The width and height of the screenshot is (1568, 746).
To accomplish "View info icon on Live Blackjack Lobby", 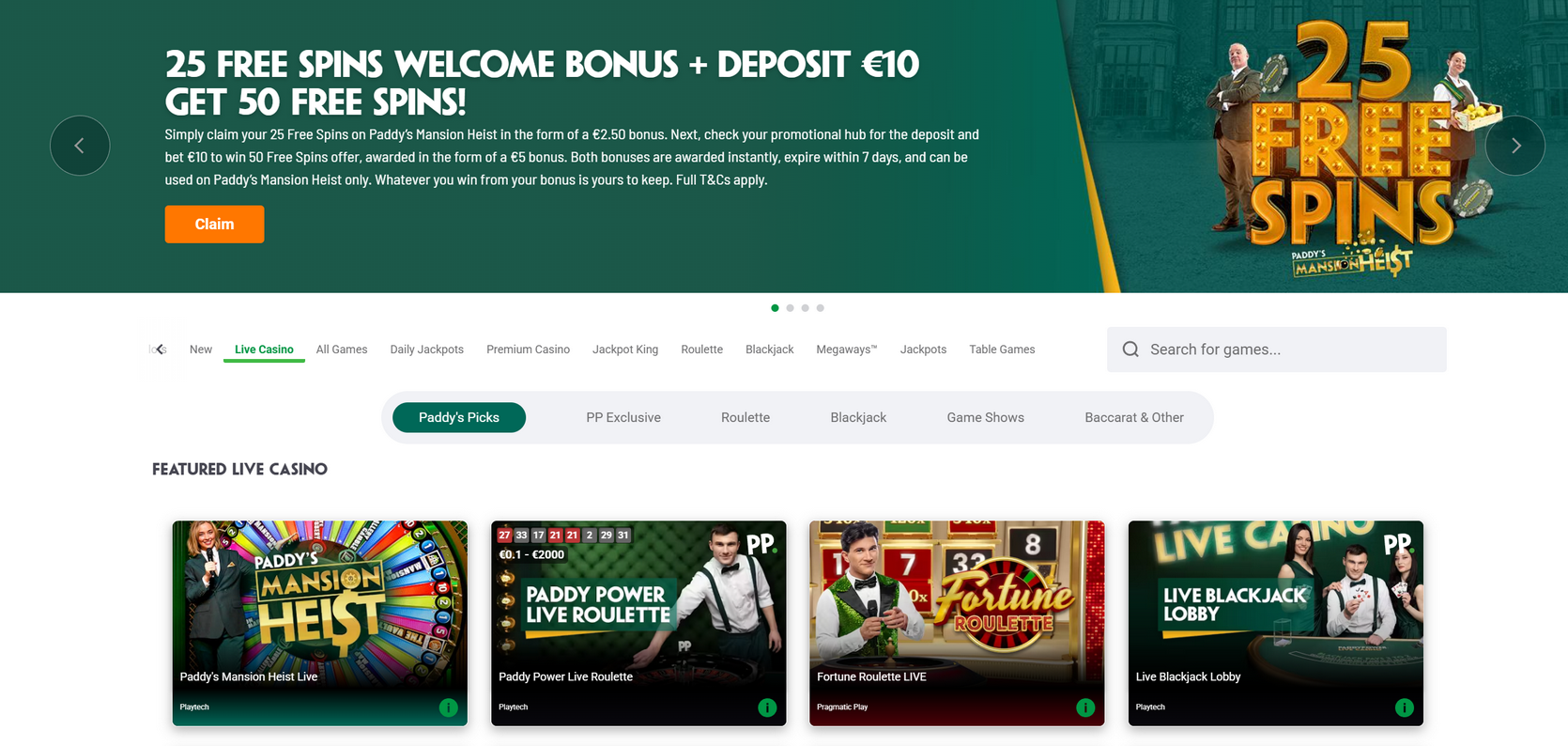I will click(x=1404, y=707).
